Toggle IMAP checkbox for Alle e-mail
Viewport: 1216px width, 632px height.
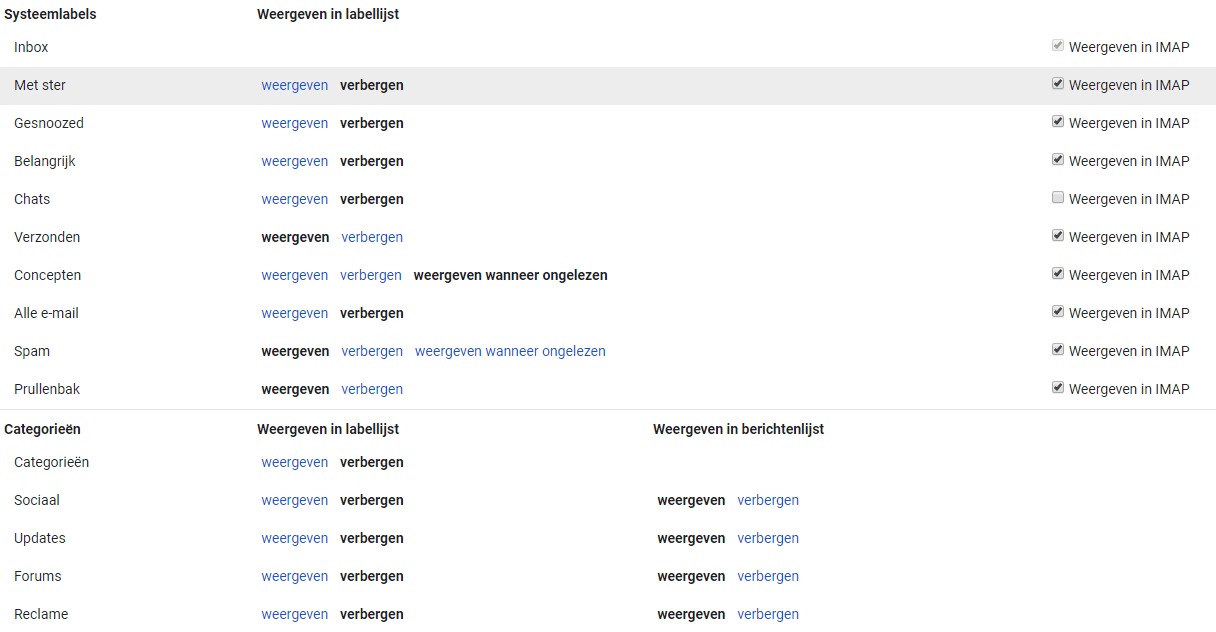[x=1058, y=312]
